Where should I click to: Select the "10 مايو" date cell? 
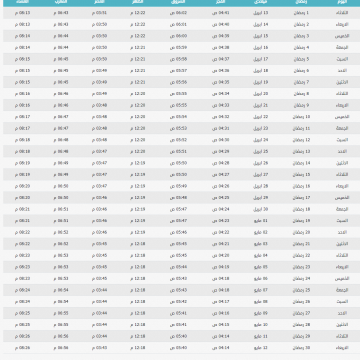pos(261,325)
